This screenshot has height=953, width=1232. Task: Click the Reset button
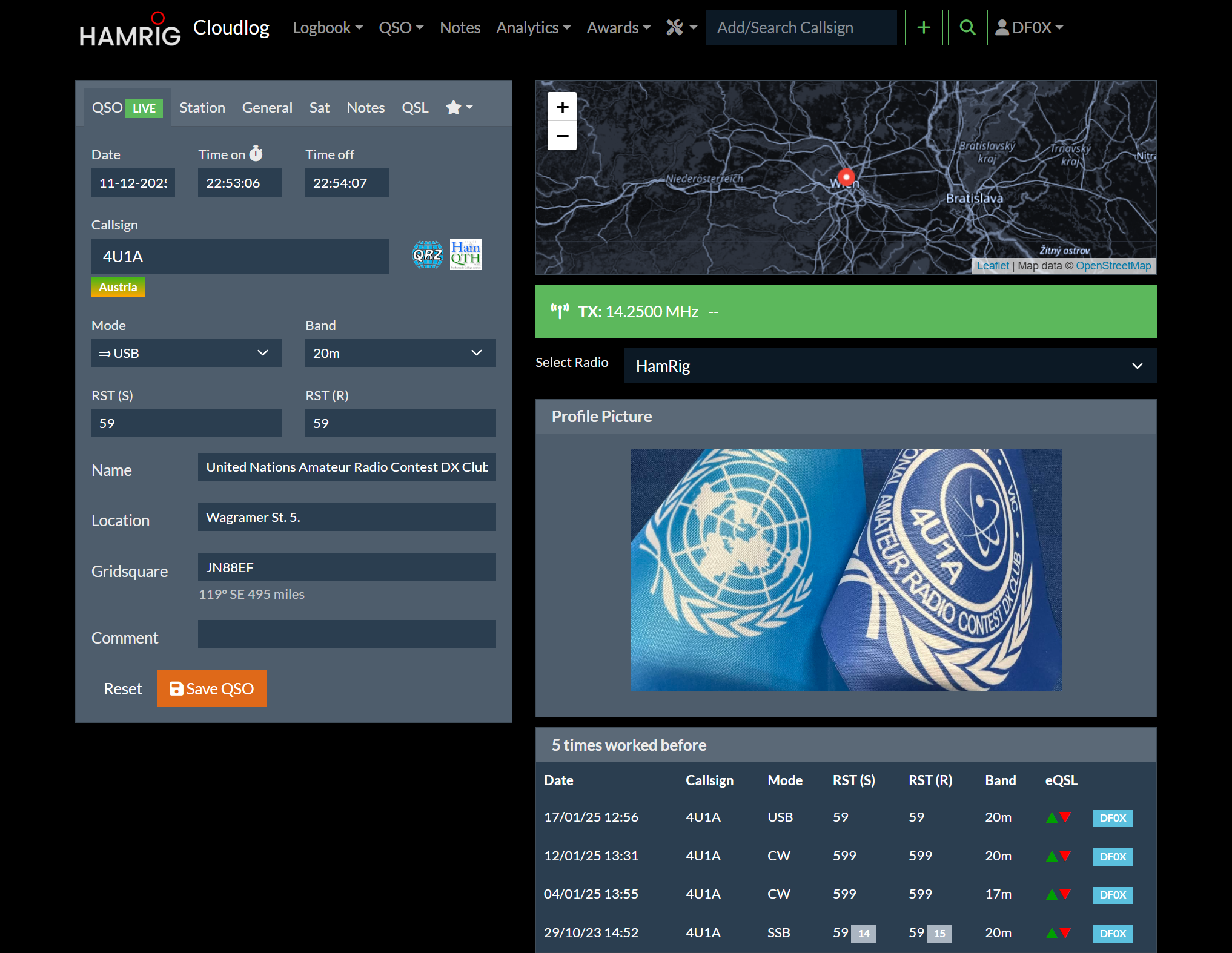(123, 688)
